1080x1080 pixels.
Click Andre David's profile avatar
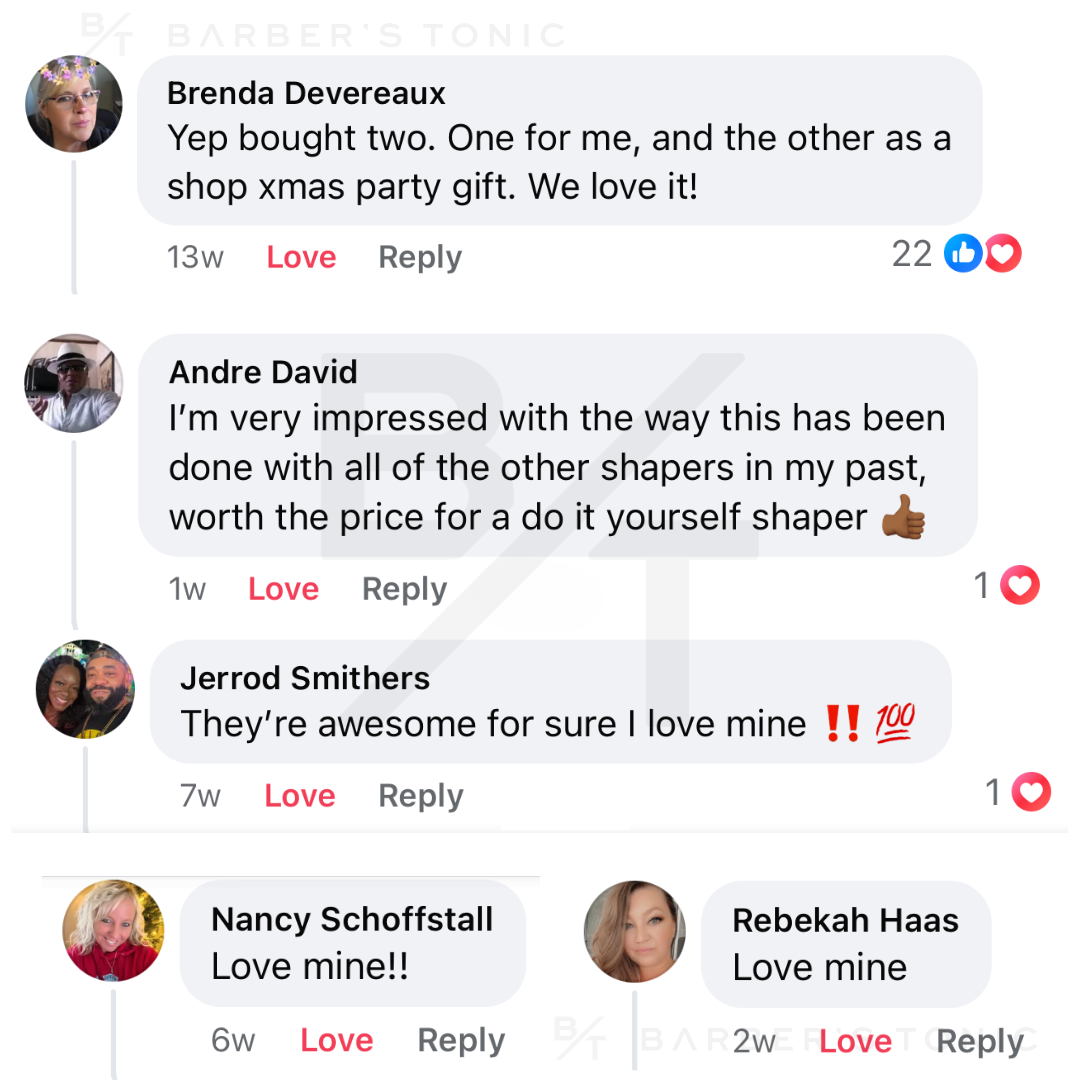click(73, 383)
